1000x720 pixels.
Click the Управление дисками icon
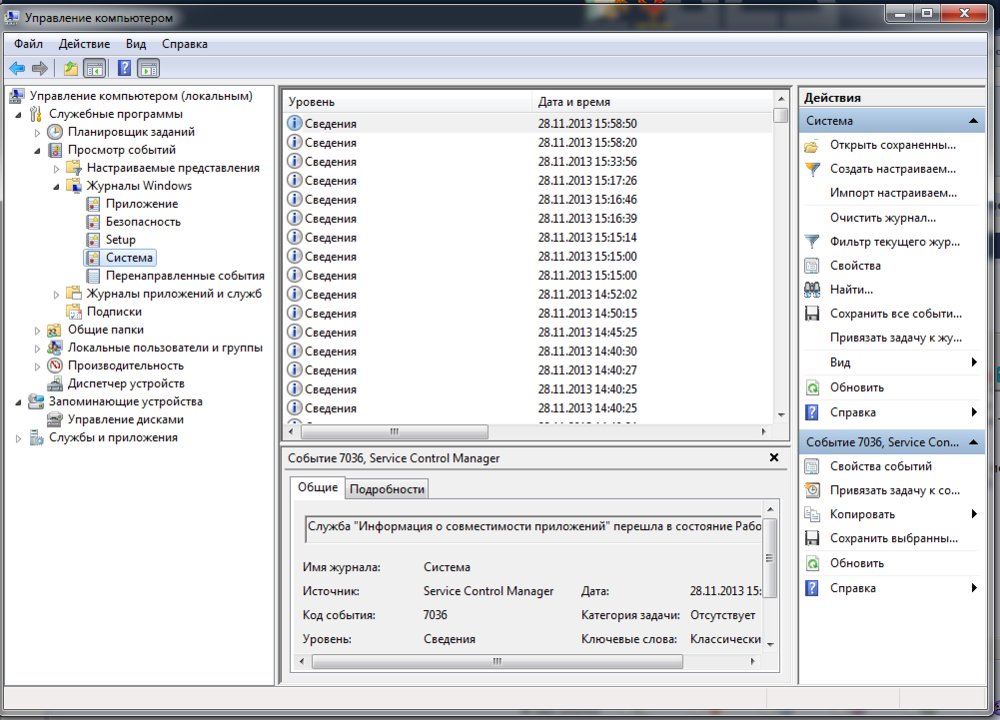(x=55, y=419)
